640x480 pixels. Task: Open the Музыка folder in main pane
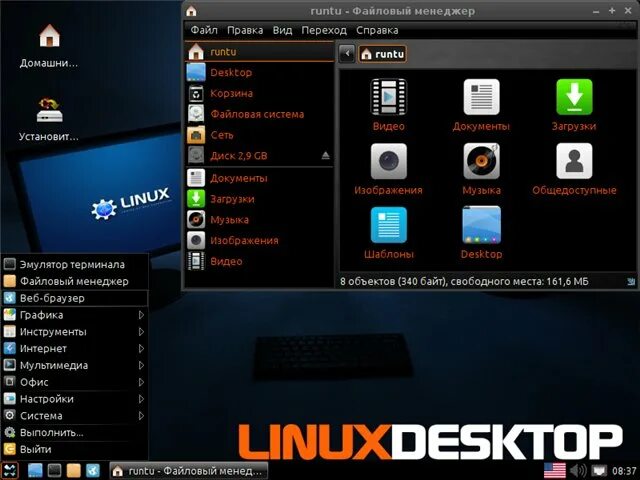pos(481,169)
